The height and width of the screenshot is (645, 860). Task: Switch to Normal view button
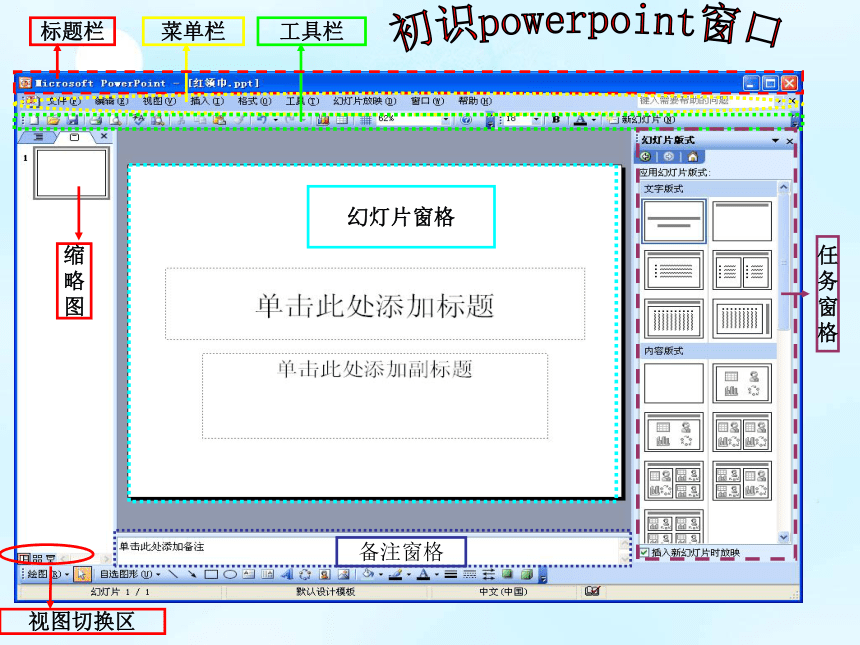point(24,558)
